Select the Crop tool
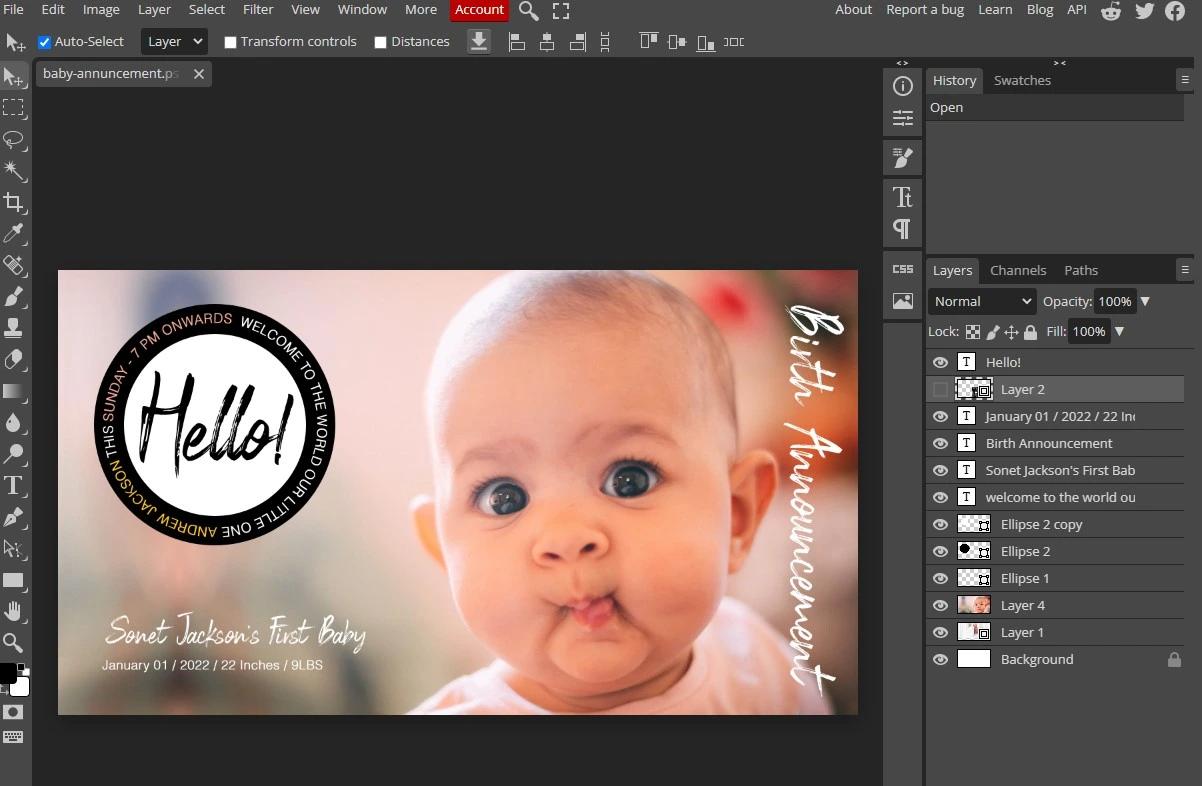Screen dimensions: 1202x786 (14, 203)
